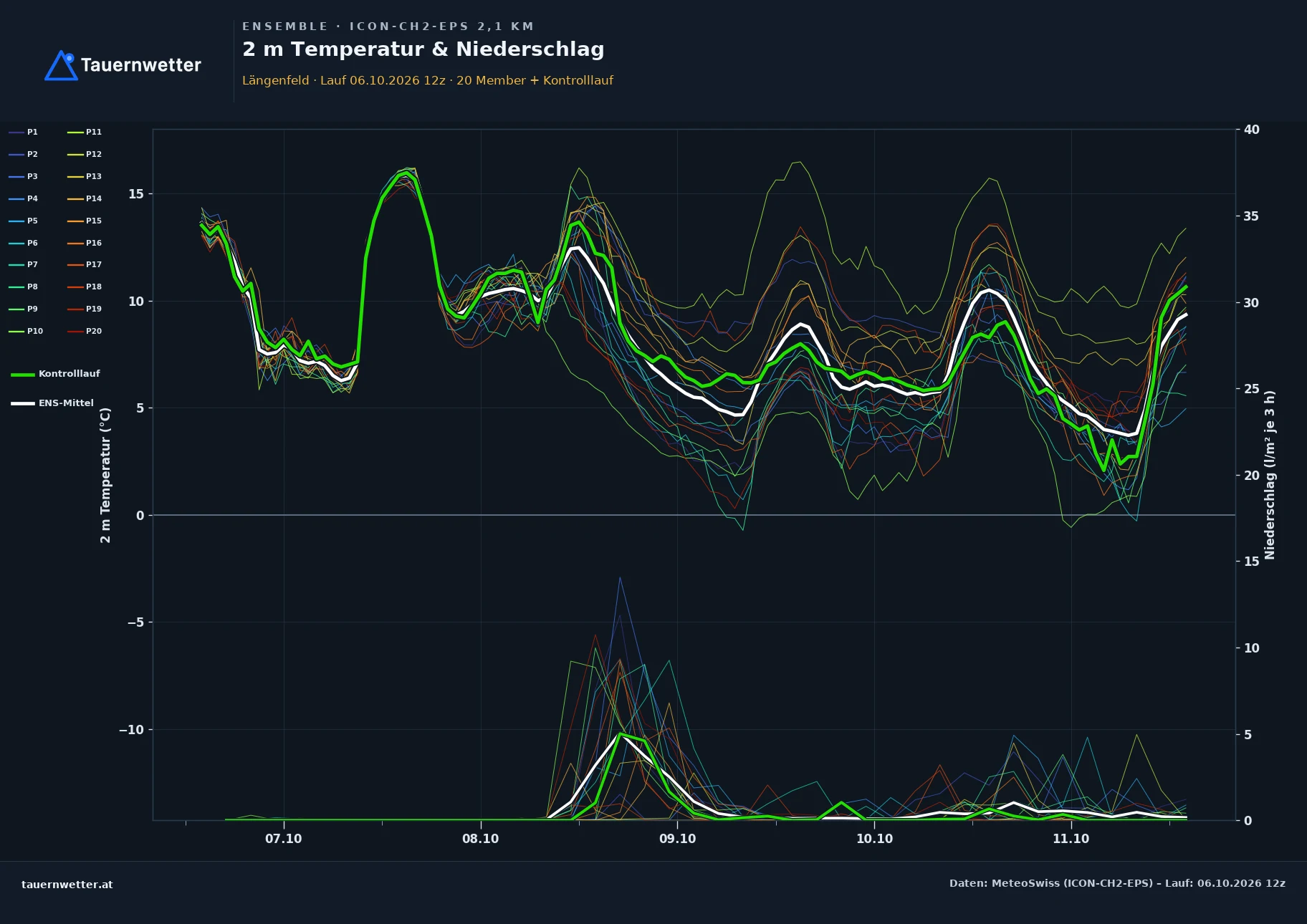The height and width of the screenshot is (924, 1307).
Task: Select legend entry P15
Action: click(85, 221)
